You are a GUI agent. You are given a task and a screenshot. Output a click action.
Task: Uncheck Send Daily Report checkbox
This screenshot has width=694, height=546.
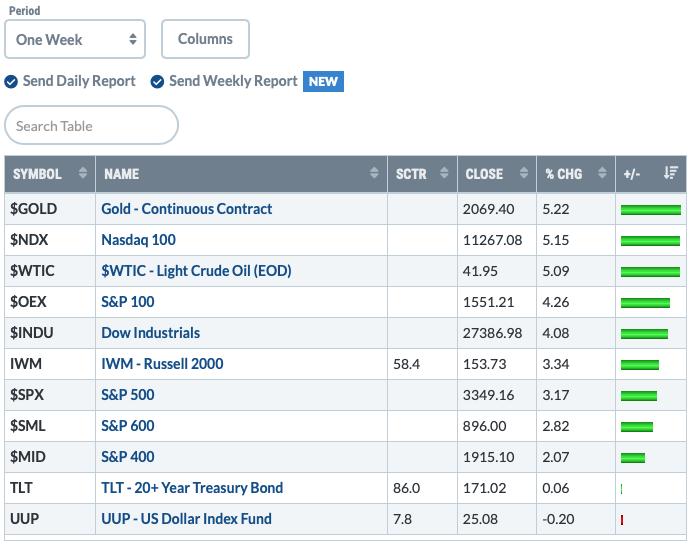tap(11, 81)
